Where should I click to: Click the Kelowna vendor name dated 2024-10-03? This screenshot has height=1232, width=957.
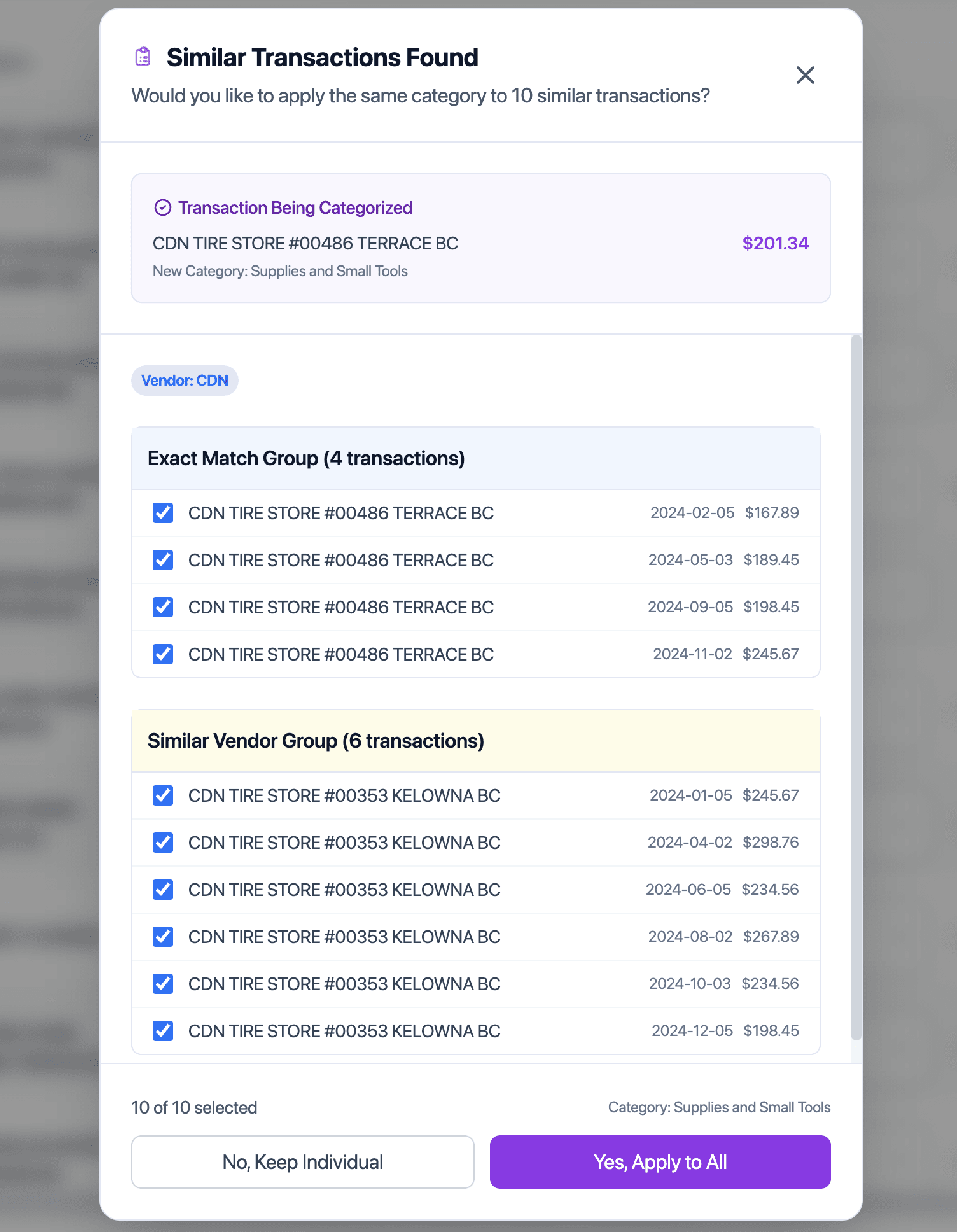(x=344, y=984)
